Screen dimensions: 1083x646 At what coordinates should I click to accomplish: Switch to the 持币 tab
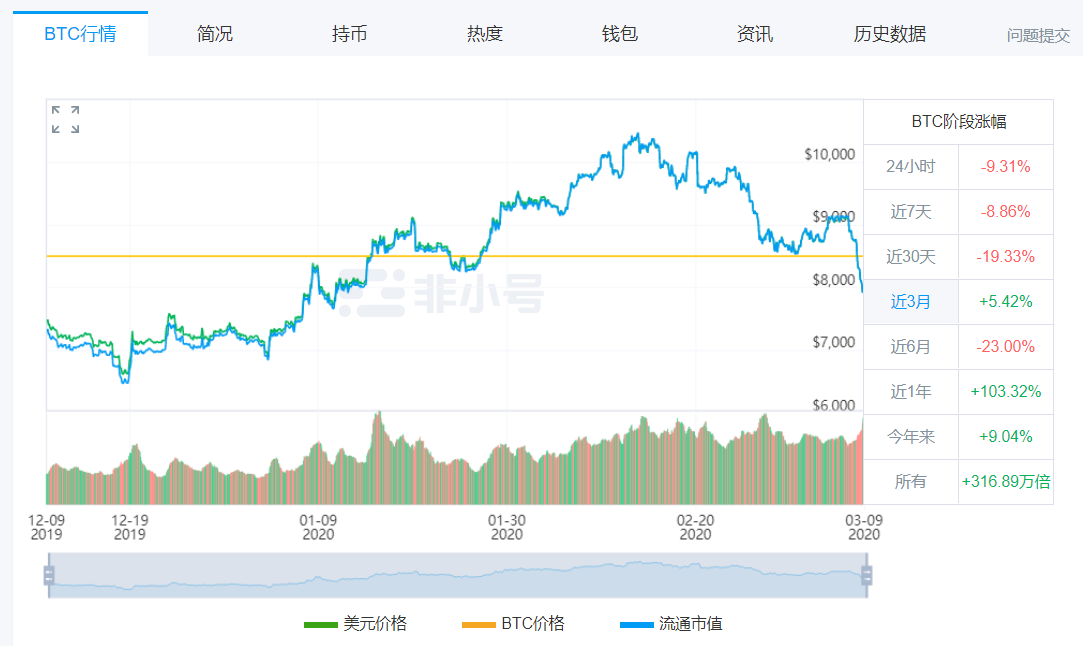[x=350, y=34]
